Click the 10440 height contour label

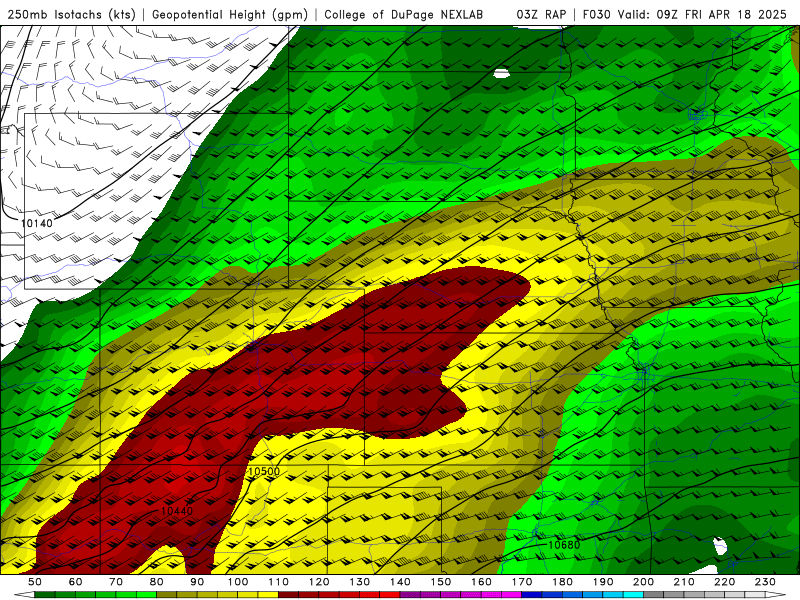tap(177, 511)
